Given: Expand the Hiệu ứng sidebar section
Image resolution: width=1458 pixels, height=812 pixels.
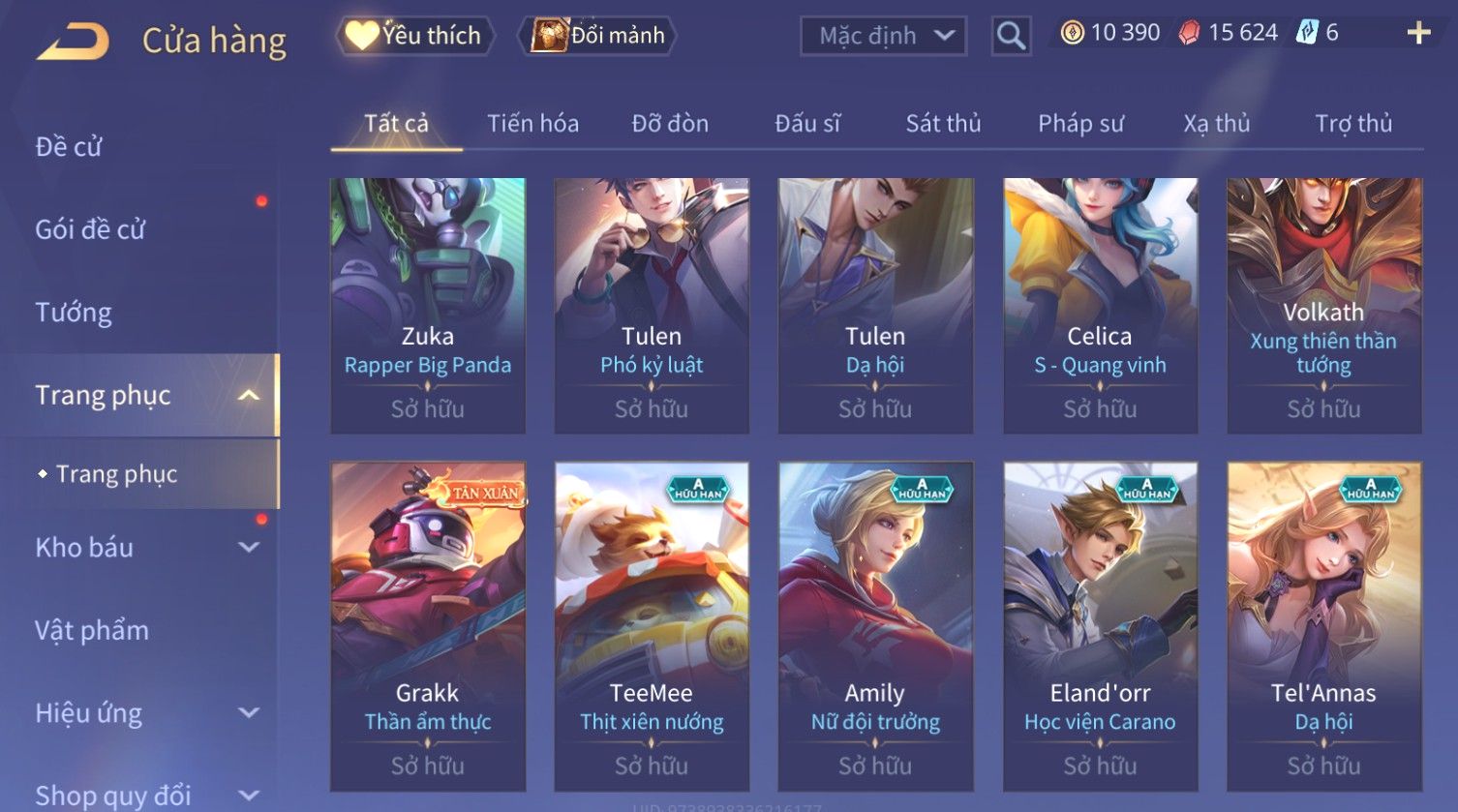Looking at the screenshot, I should tap(249, 713).
